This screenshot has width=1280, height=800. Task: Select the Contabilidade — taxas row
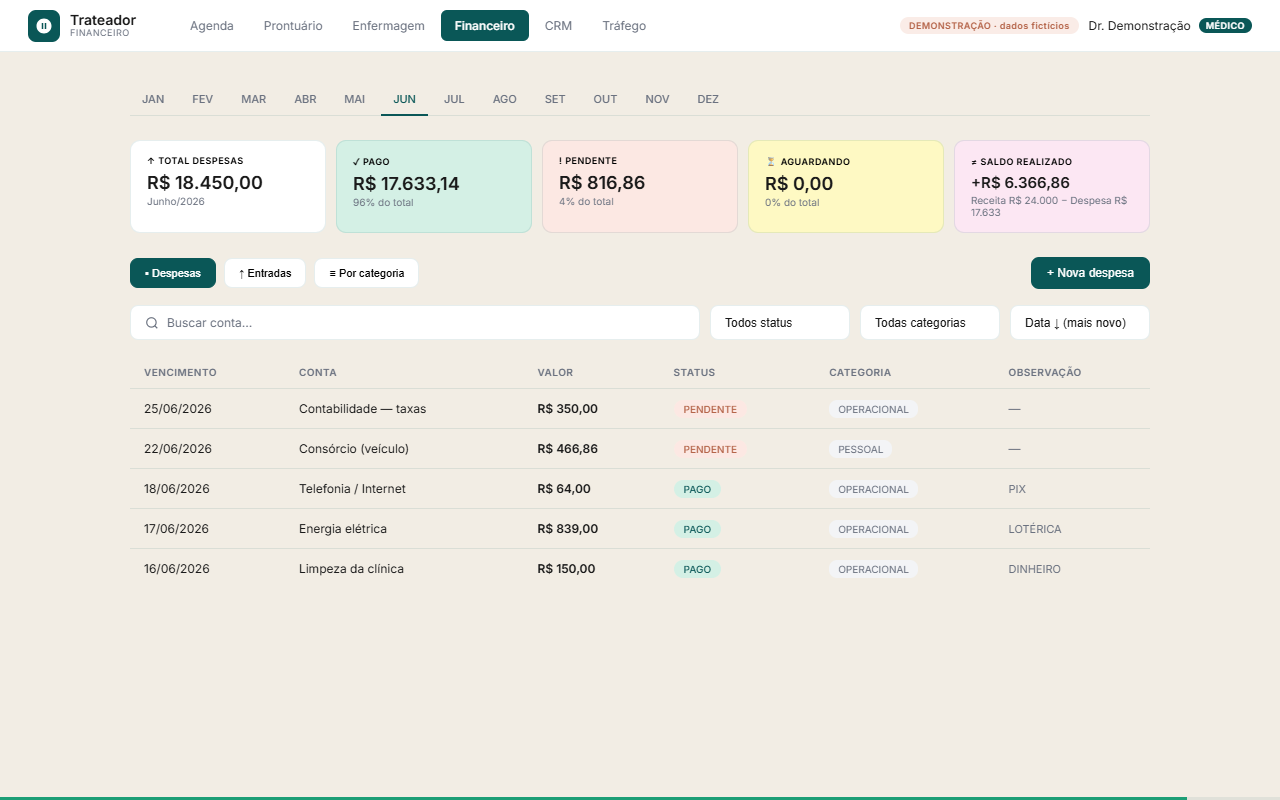pyautogui.click(x=640, y=409)
